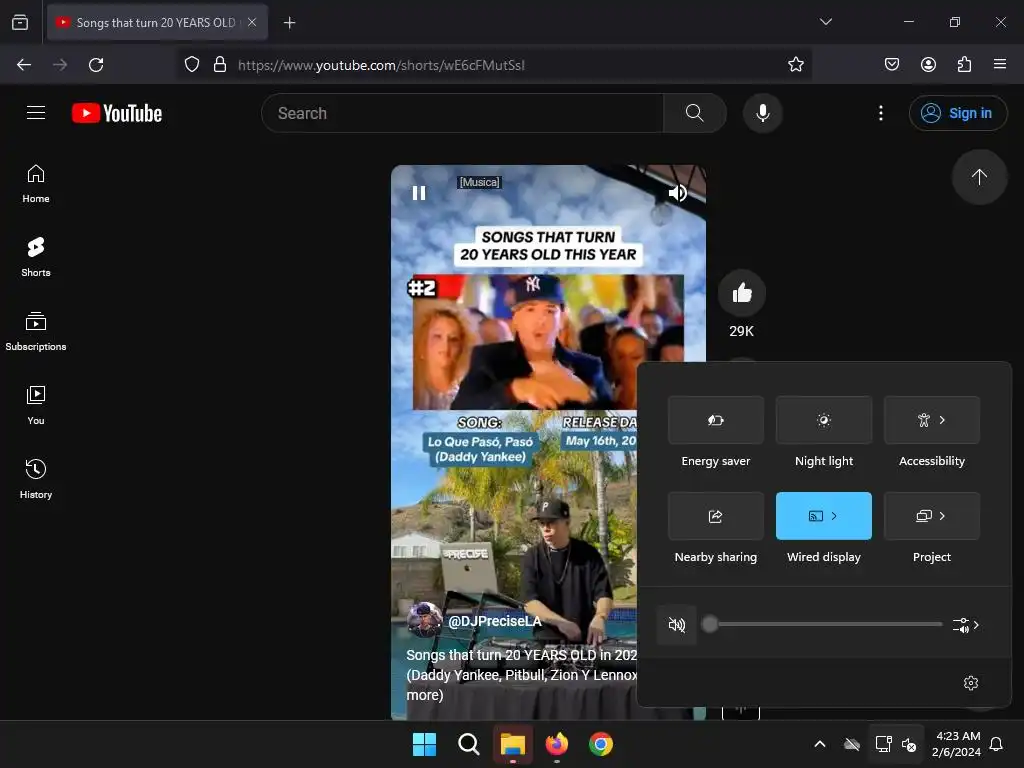The width and height of the screenshot is (1024, 768).
Task: Click the DJPreciseLA channel avatar
Action: click(x=424, y=620)
